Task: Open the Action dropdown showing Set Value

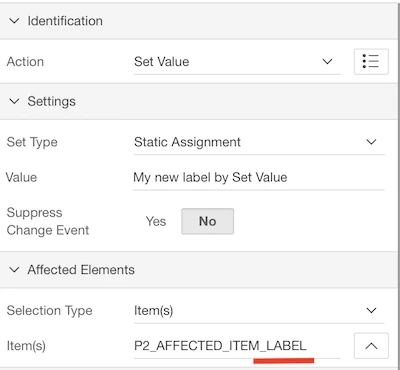Action: pos(237,62)
